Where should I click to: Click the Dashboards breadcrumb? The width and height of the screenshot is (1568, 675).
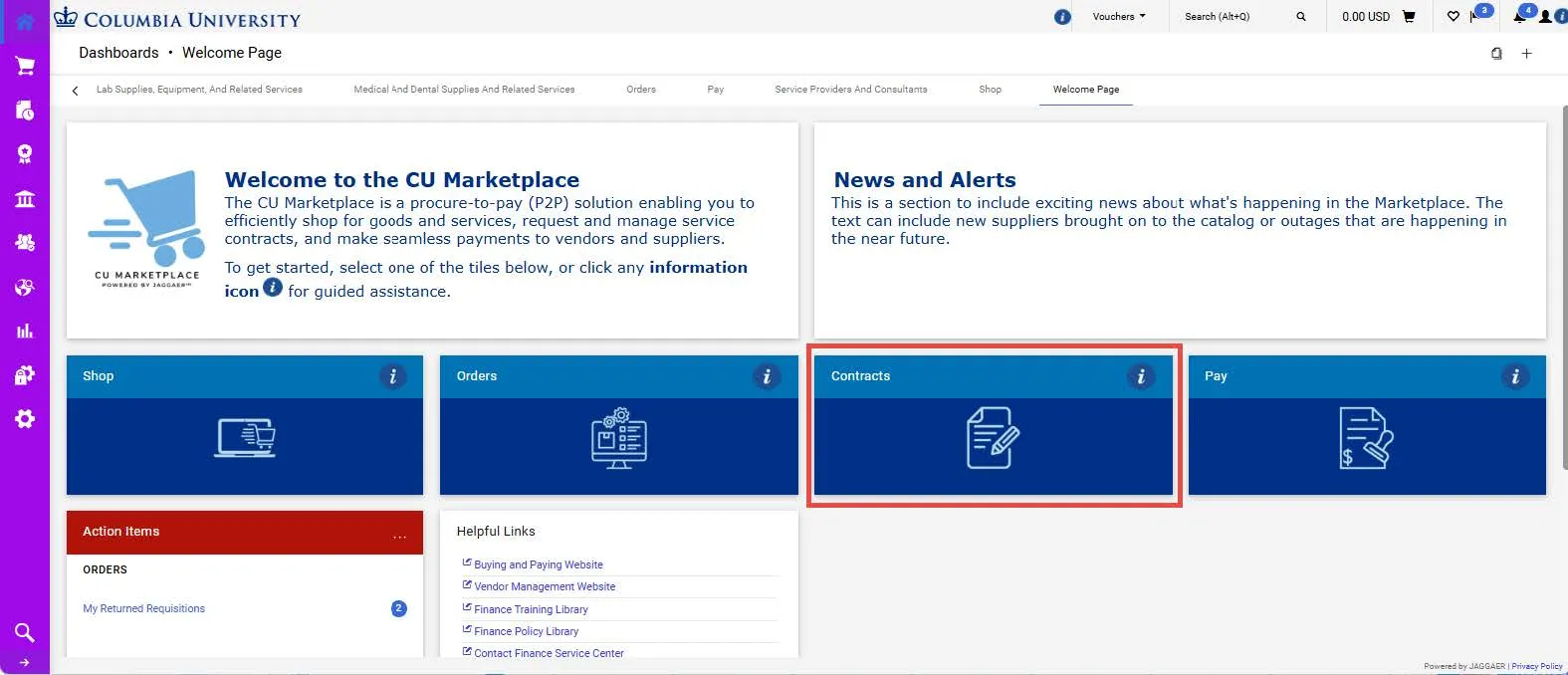118,53
